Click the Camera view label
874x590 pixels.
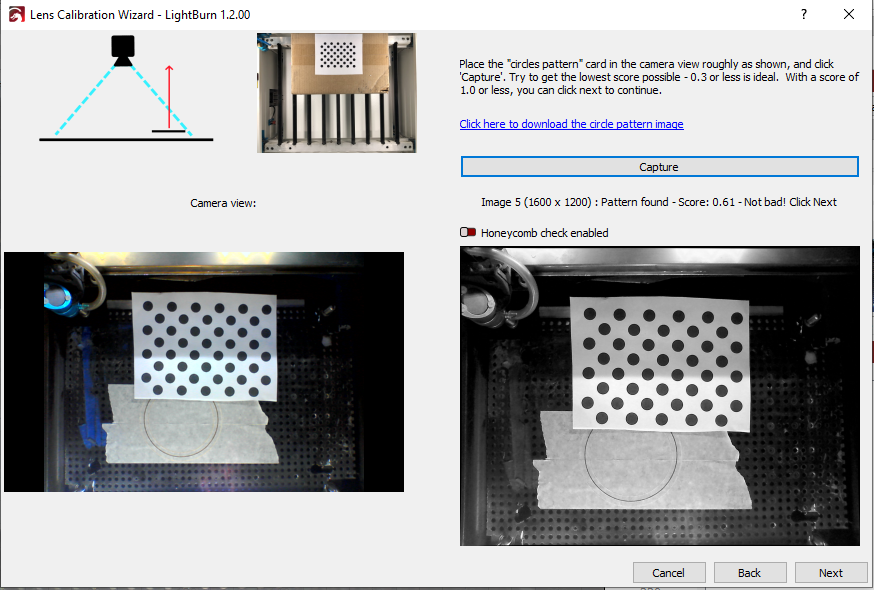click(223, 203)
